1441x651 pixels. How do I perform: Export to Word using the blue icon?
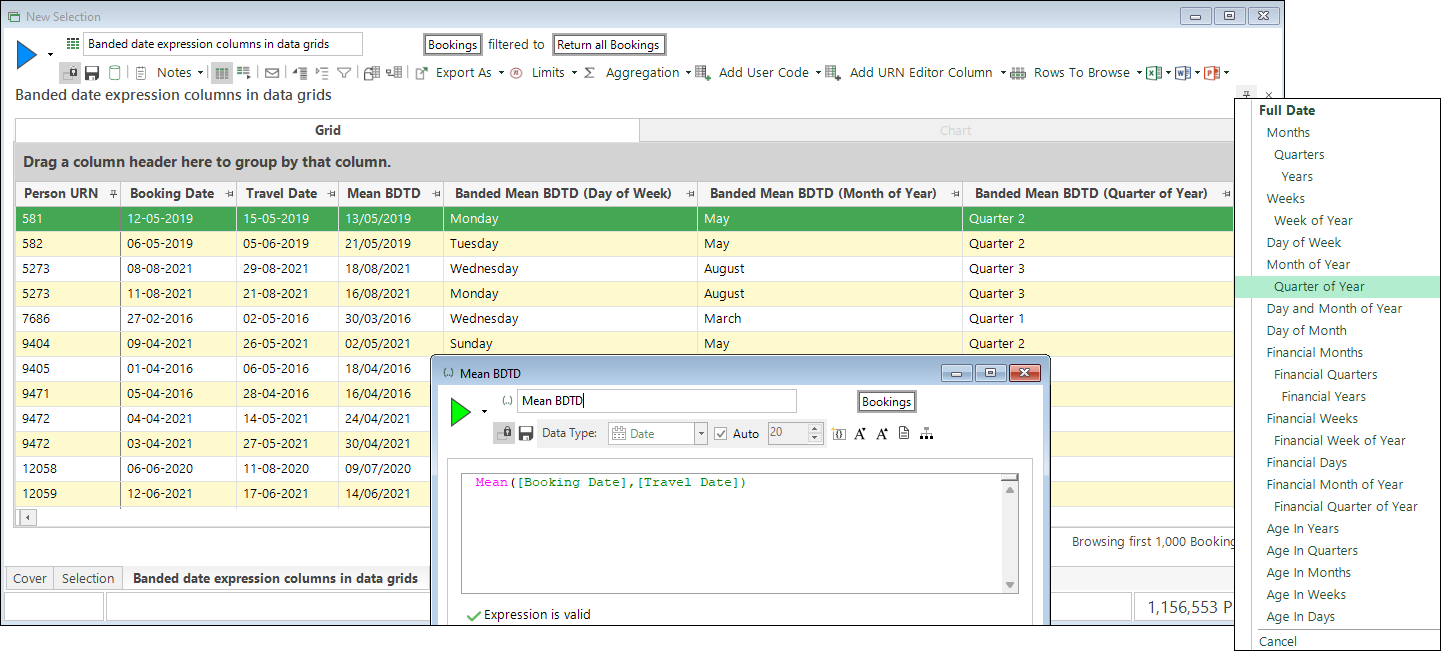[x=1182, y=73]
